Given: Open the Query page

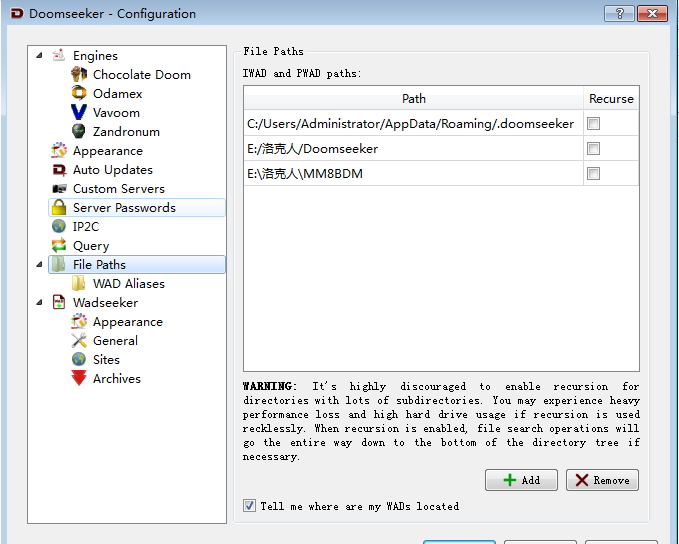Looking at the screenshot, I should click(91, 246).
